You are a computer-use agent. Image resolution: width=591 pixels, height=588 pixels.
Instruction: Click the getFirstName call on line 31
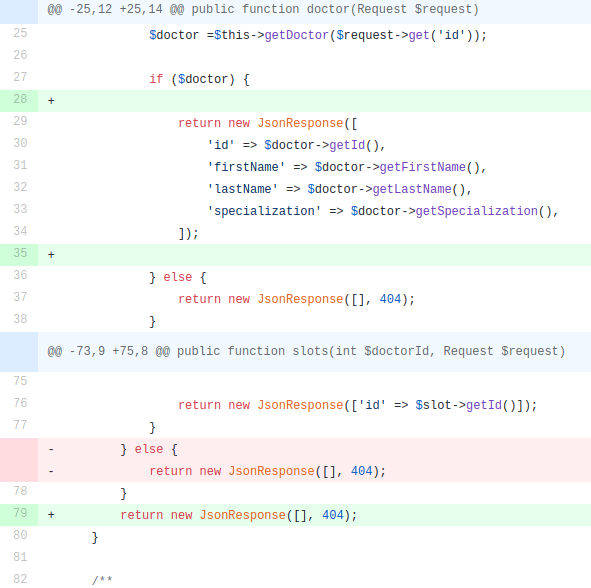click(x=423, y=167)
